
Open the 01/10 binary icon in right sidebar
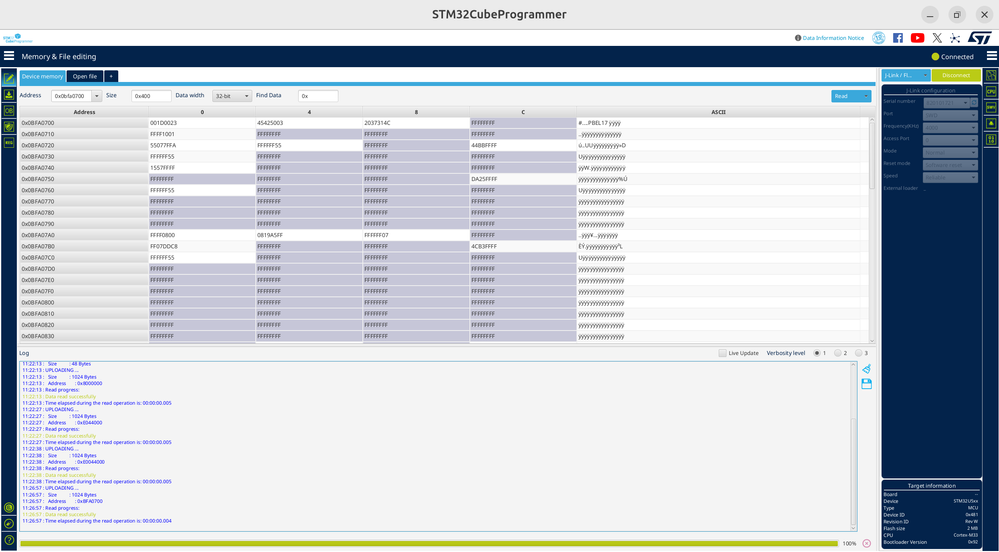[991, 139]
